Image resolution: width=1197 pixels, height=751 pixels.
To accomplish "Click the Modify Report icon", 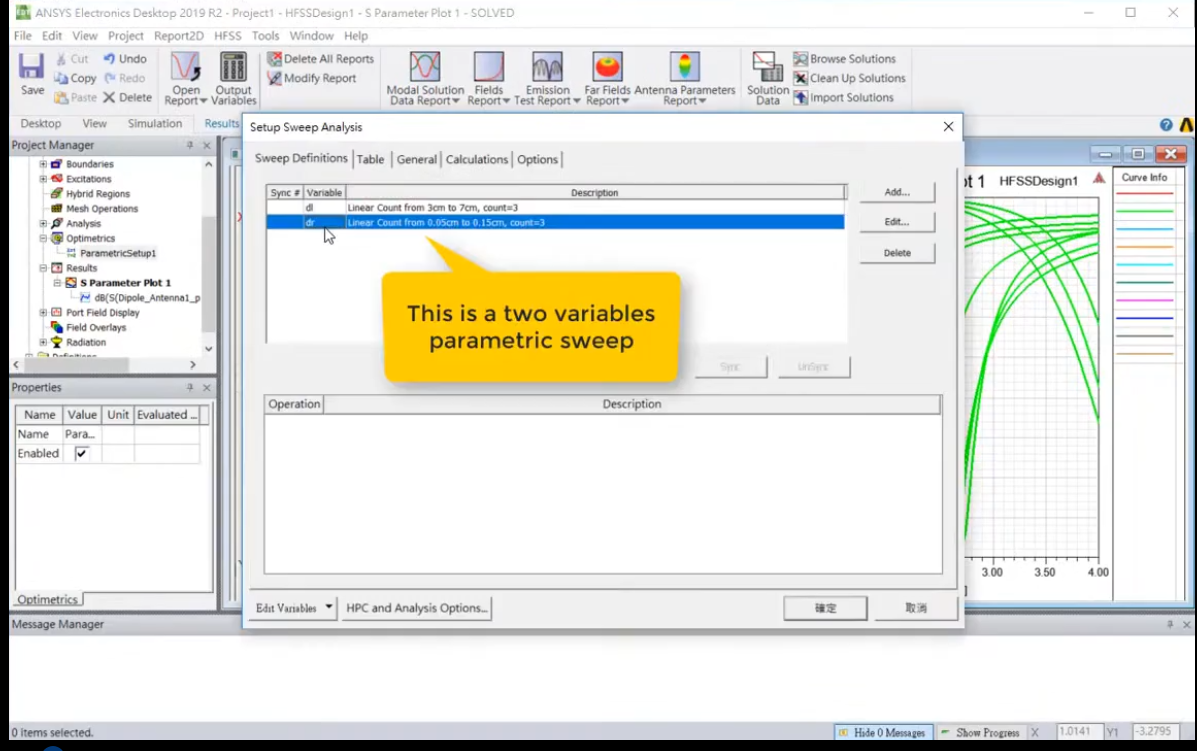I will click(274, 78).
